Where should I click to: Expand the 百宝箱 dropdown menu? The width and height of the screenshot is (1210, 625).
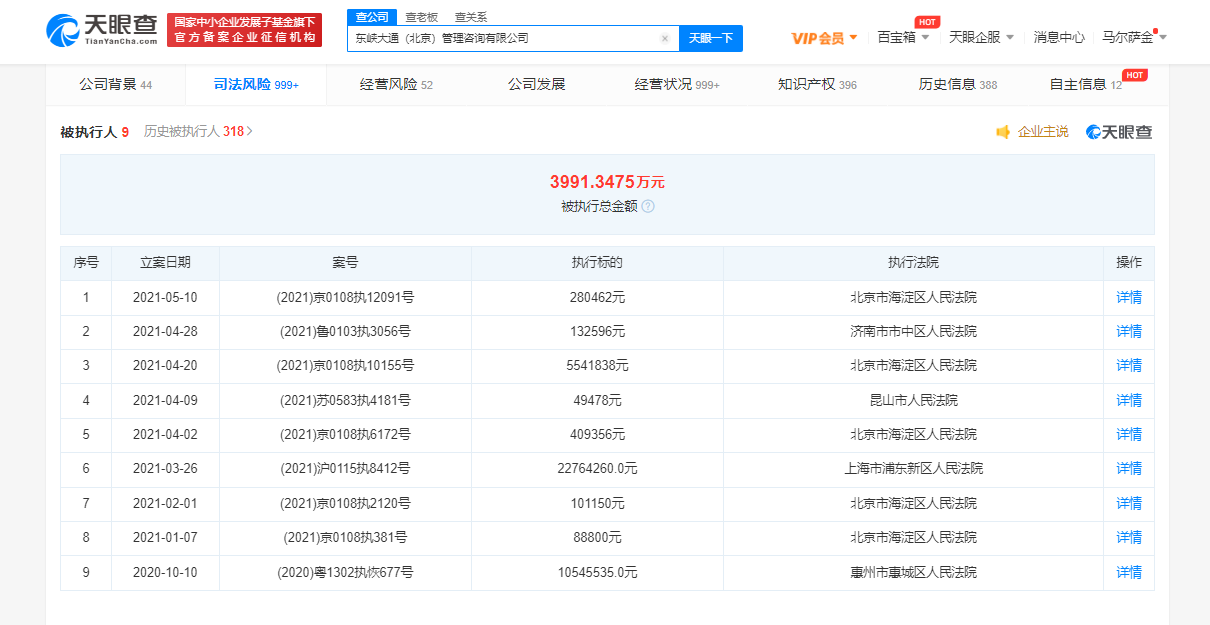coord(903,37)
